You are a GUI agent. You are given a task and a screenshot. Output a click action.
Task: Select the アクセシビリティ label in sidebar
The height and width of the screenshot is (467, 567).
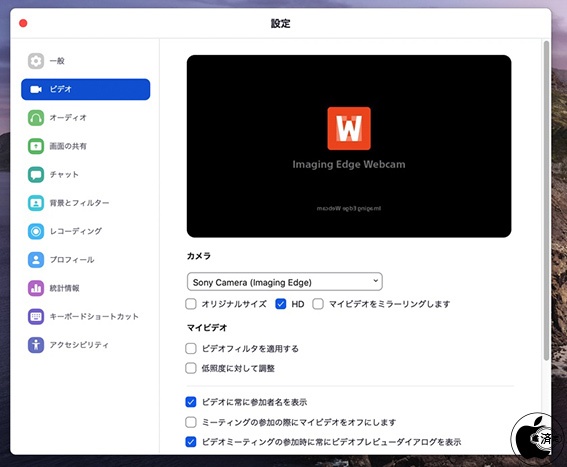(x=79, y=345)
